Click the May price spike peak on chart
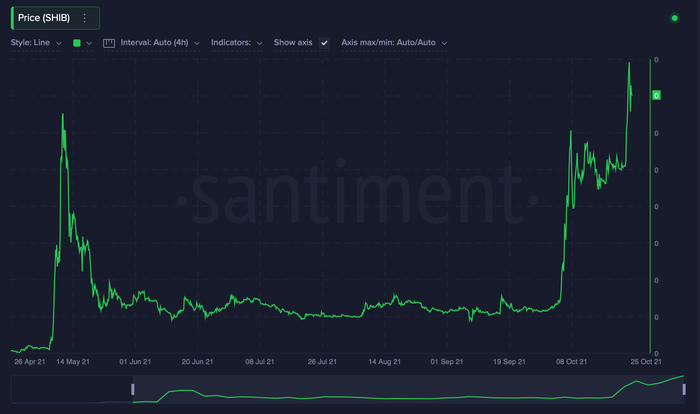This screenshot has height=414, width=700. [x=63, y=115]
